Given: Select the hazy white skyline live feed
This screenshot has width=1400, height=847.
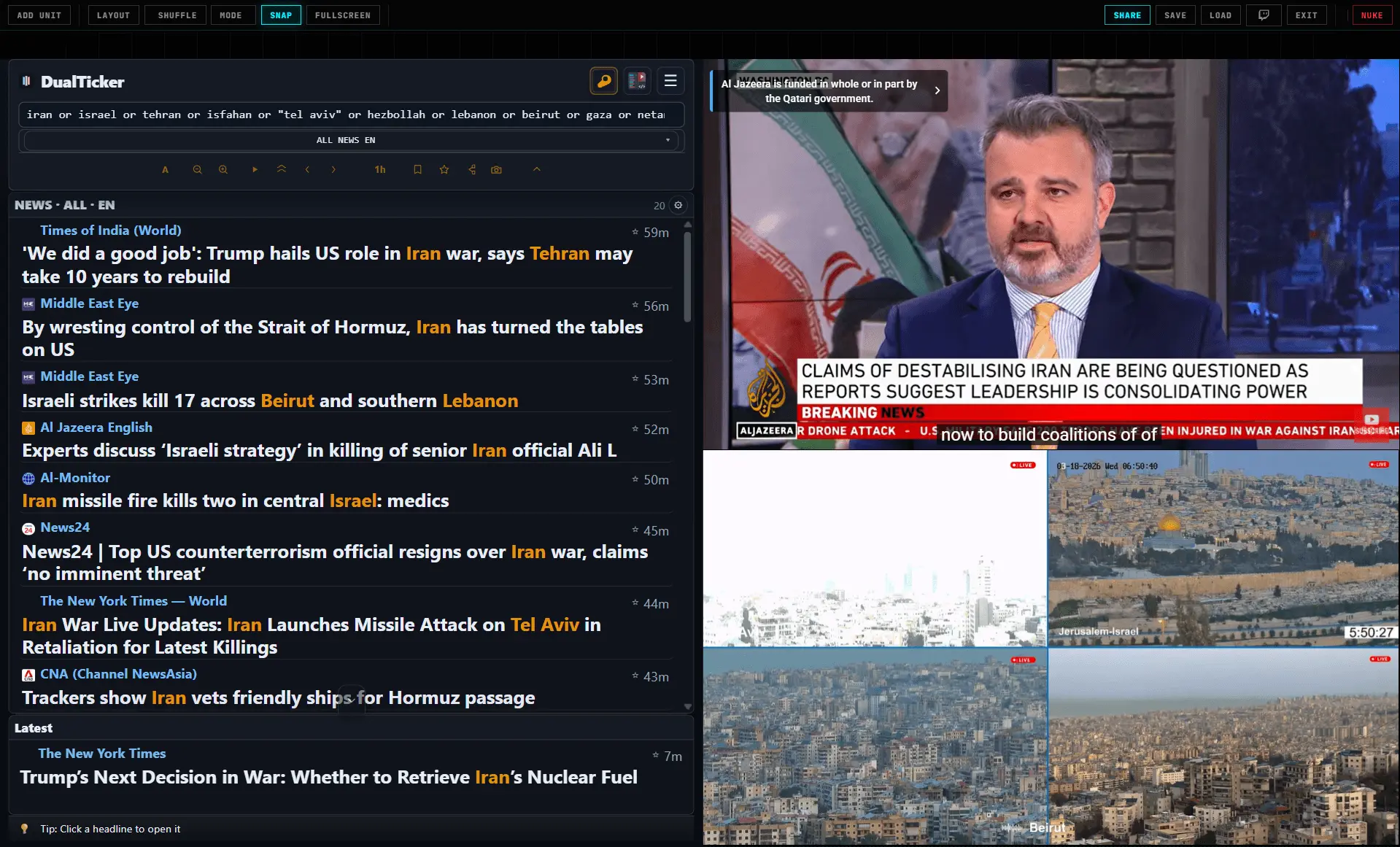Looking at the screenshot, I should (875, 549).
